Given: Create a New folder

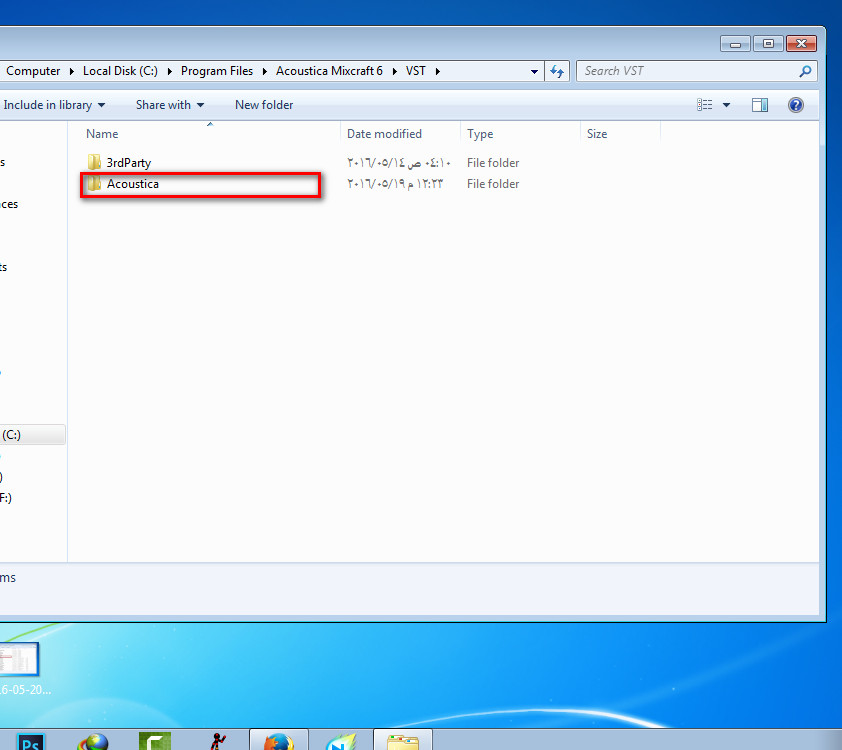Looking at the screenshot, I should pos(264,105).
